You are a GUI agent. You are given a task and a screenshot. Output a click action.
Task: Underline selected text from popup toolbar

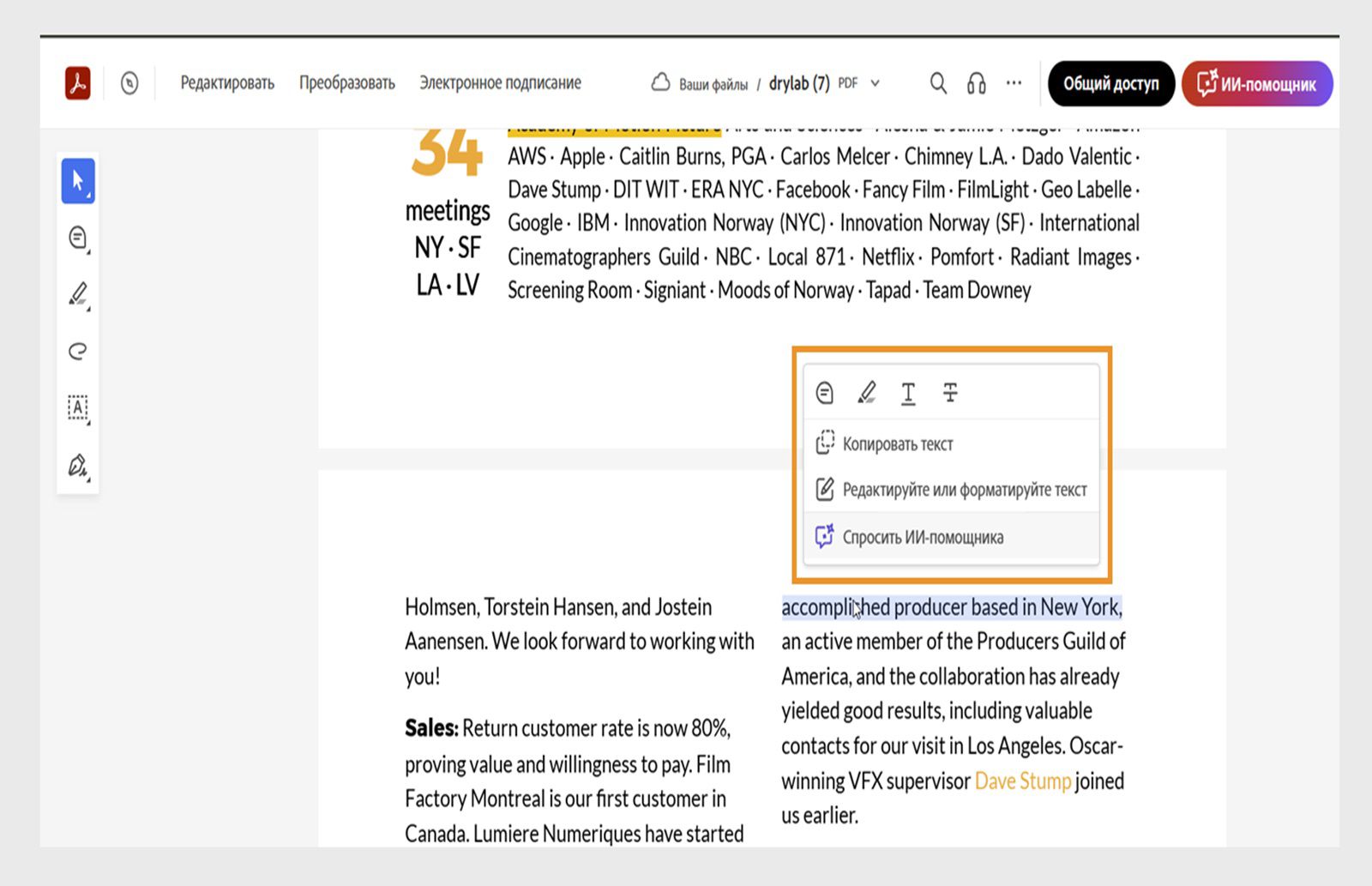(908, 393)
